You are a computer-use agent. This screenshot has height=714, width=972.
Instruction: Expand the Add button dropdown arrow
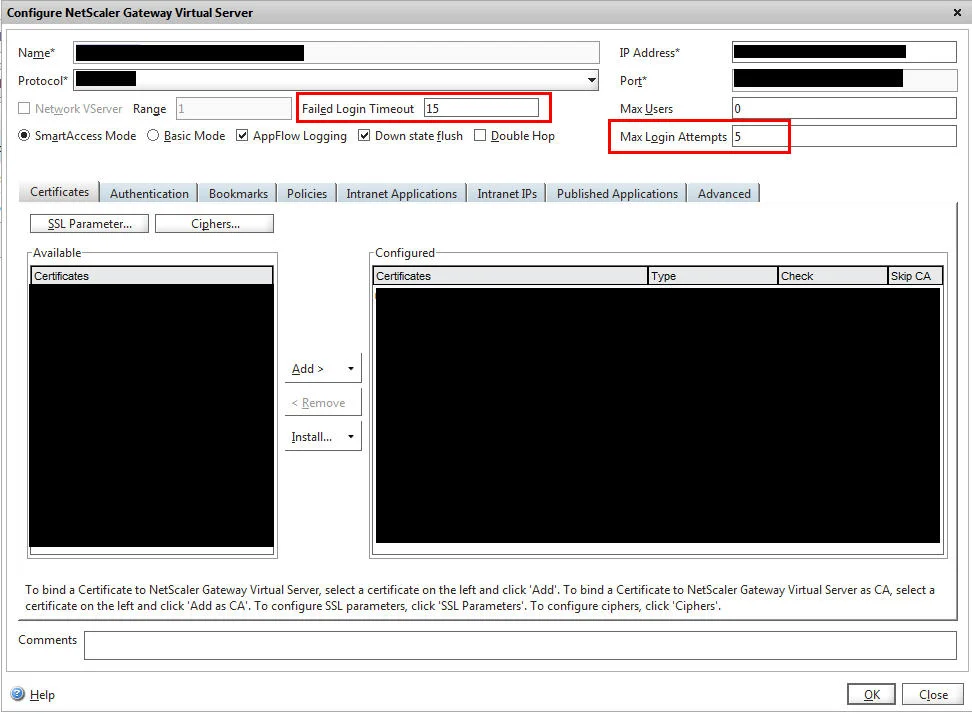pos(351,369)
